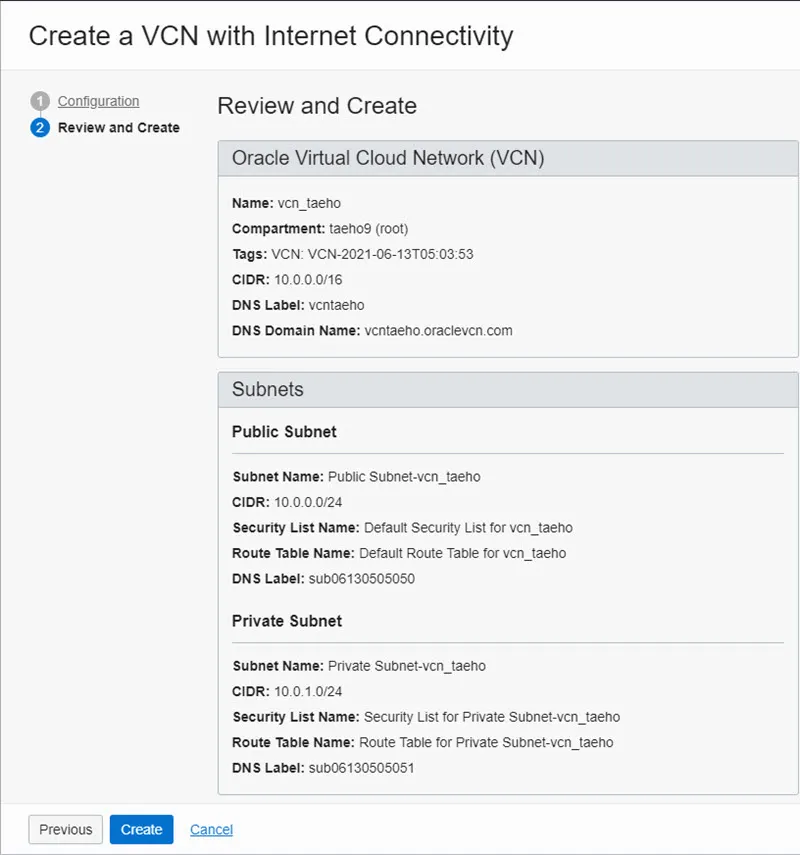Viewport: 800px width, 855px height.
Task: Select the Private Subnet heading
Action: [x=287, y=621]
